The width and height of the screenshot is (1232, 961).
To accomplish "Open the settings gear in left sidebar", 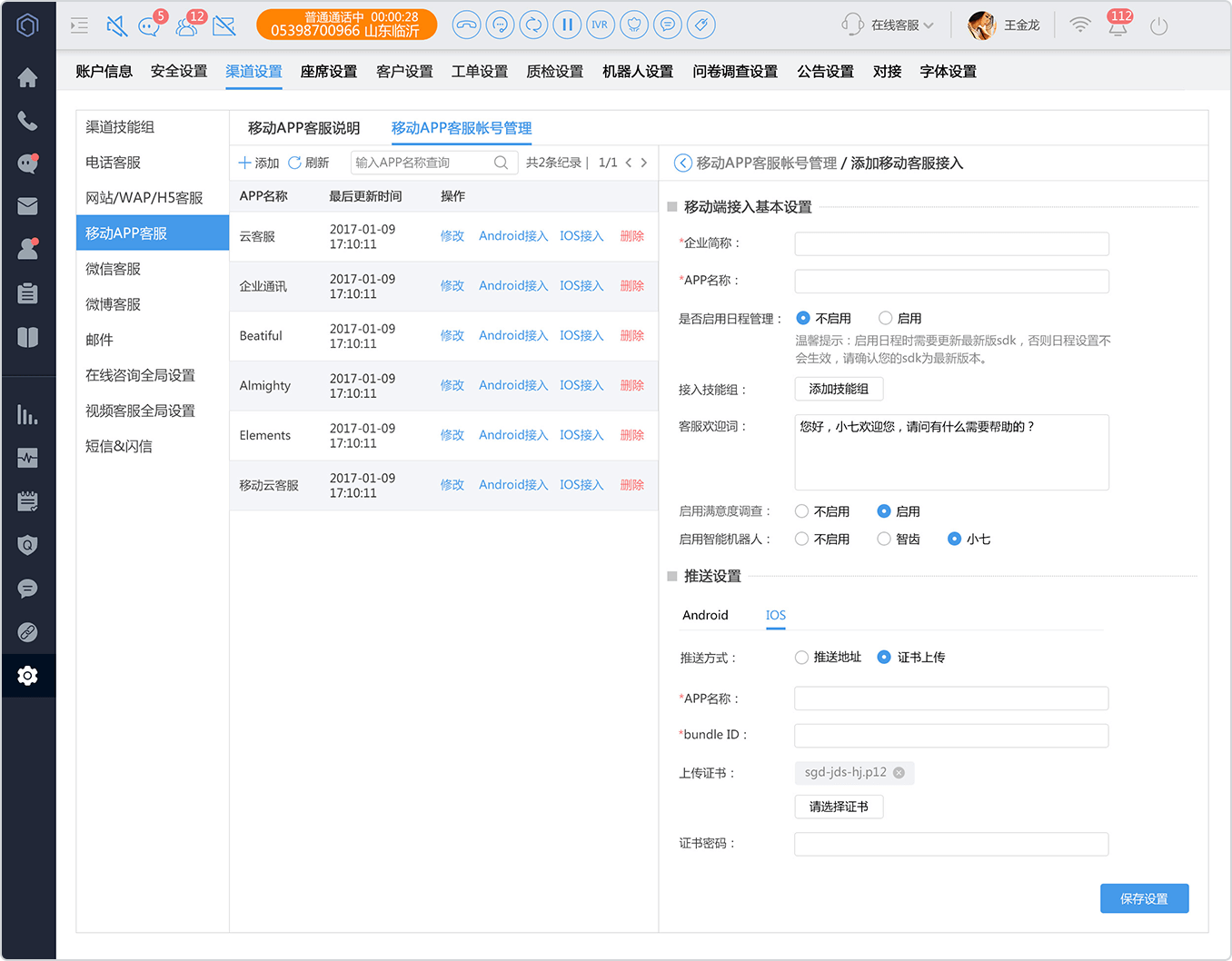I will (x=27, y=676).
